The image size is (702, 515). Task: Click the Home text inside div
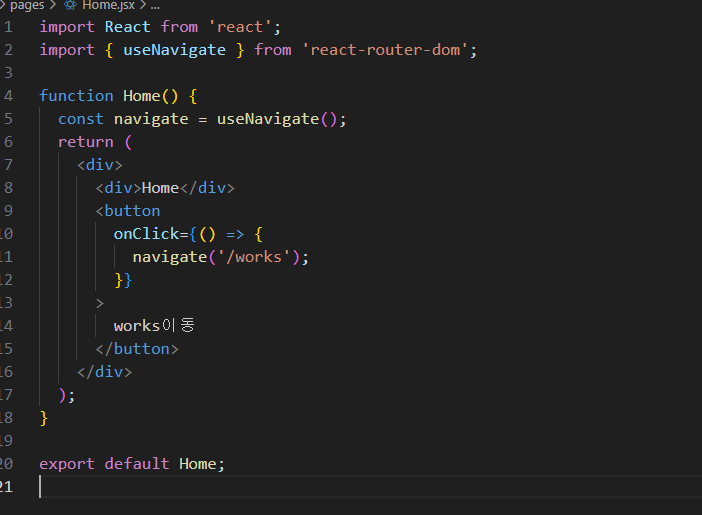point(160,188)
